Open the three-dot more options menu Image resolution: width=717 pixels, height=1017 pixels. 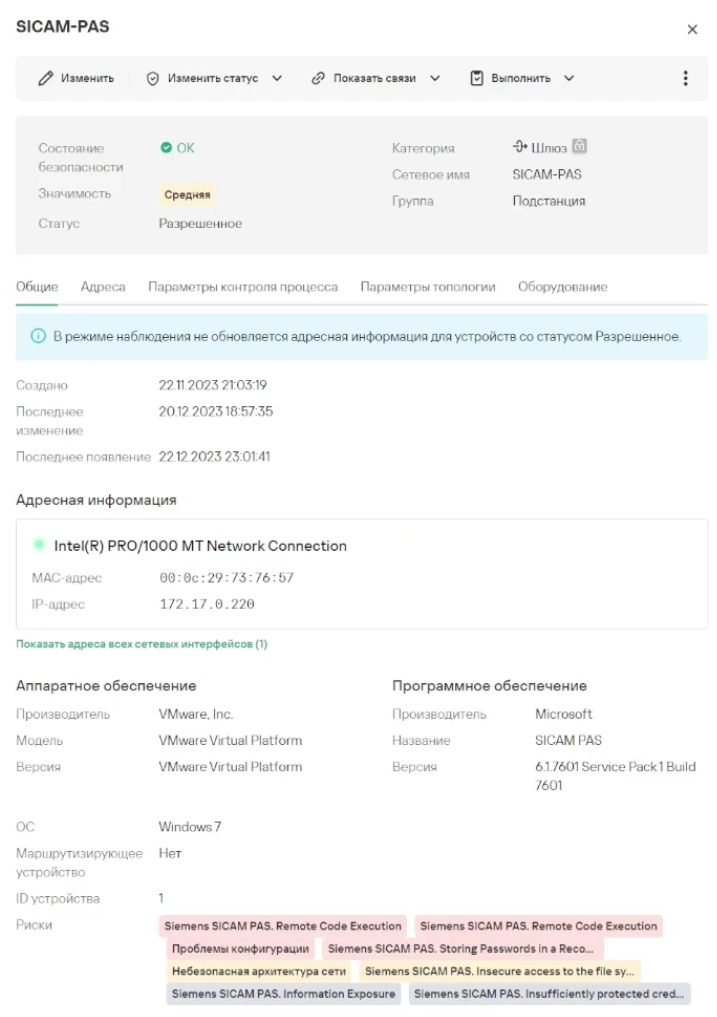(685, 78)
